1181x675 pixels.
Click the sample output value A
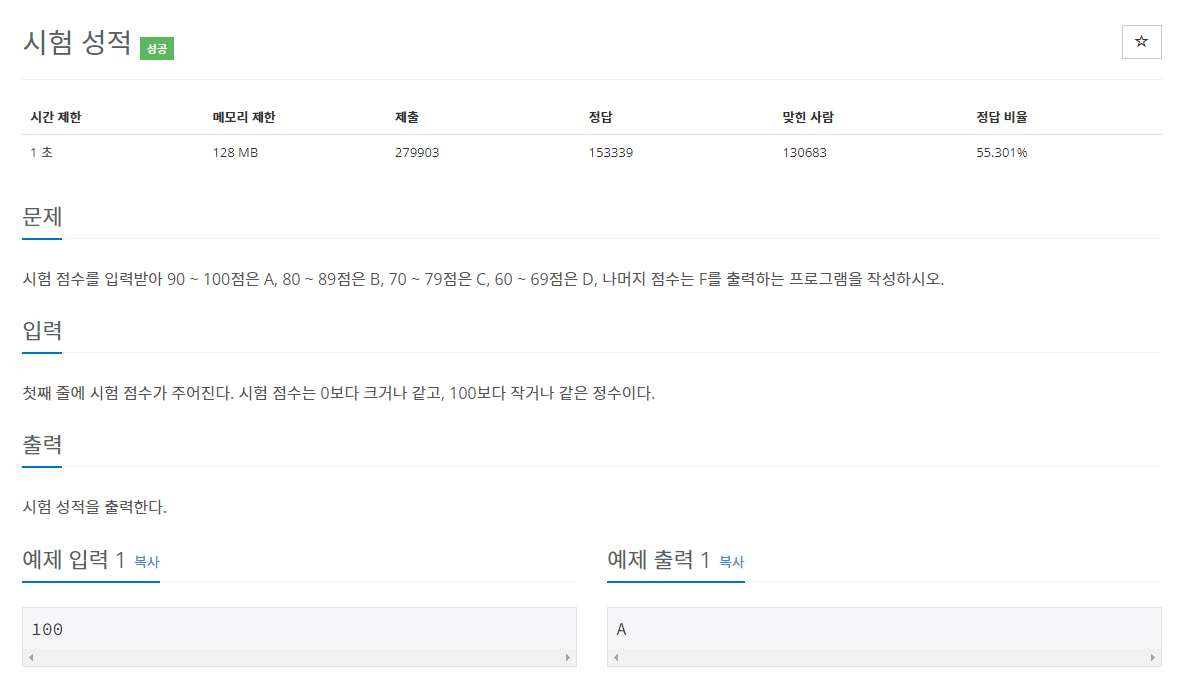point(621,629)
